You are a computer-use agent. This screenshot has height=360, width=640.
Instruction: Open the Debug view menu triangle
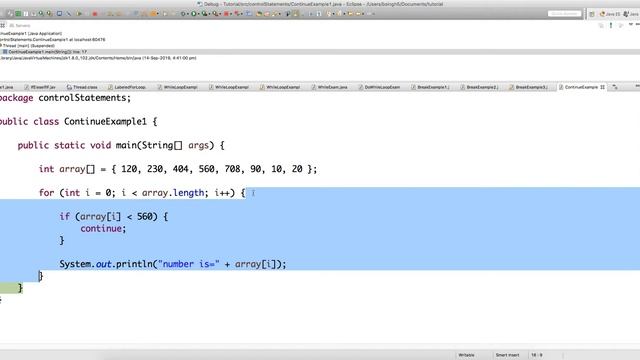(x=631, y=24)
